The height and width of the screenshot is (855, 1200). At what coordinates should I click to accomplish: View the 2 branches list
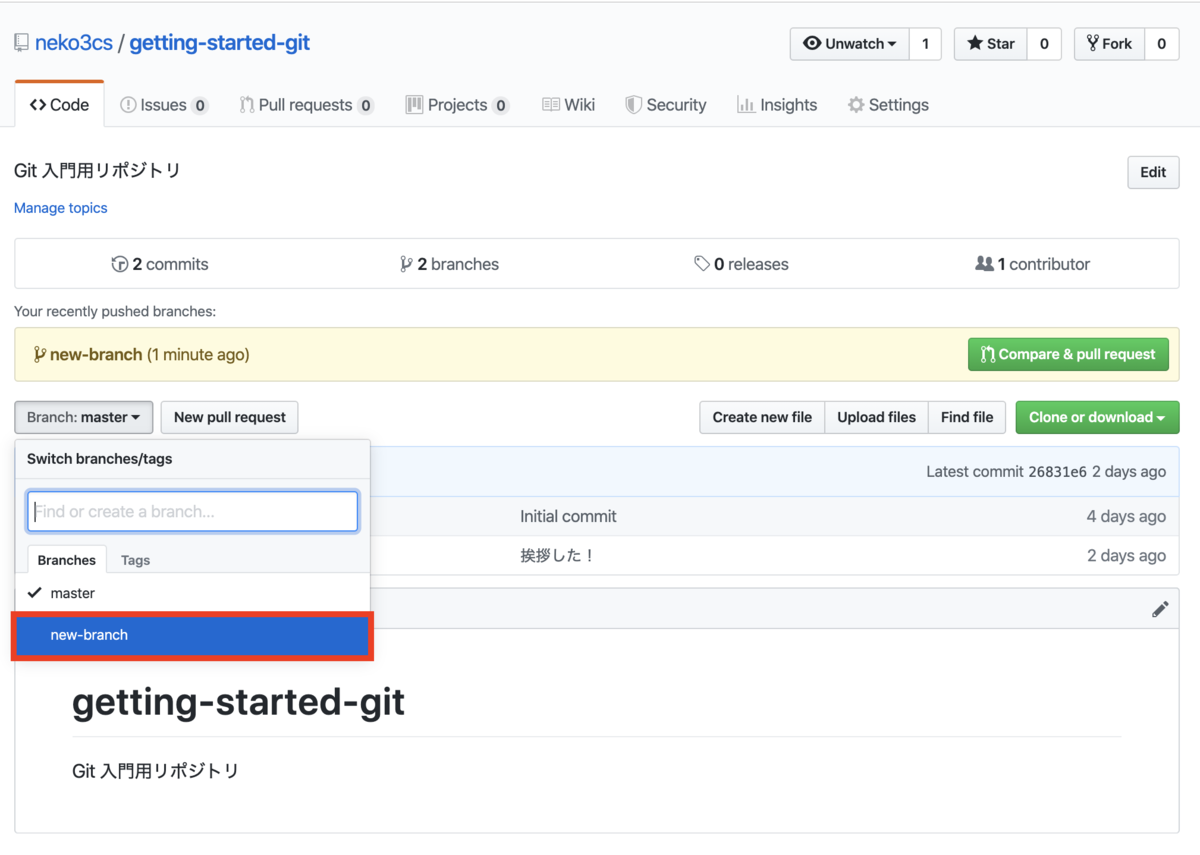click(449, 264)
